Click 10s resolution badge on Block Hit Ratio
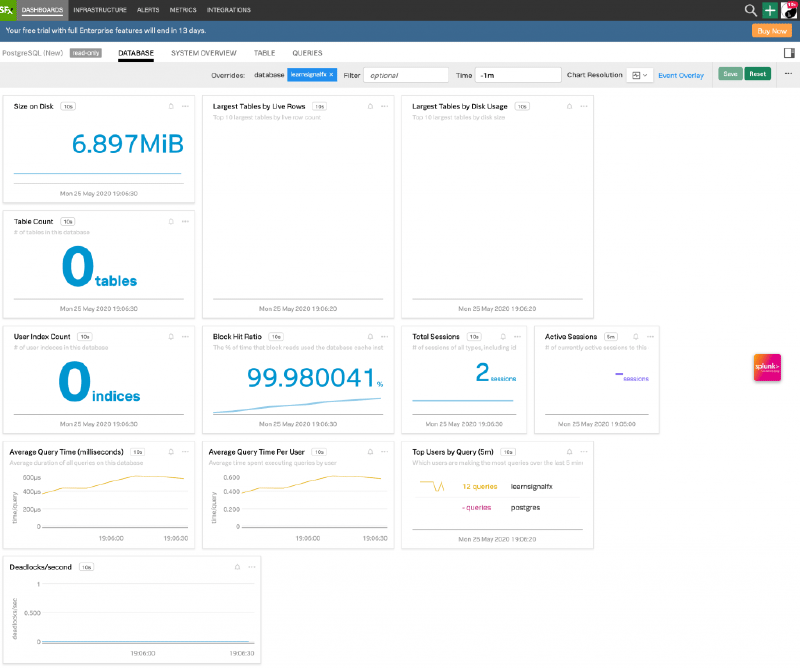 [x=276, y=337]
